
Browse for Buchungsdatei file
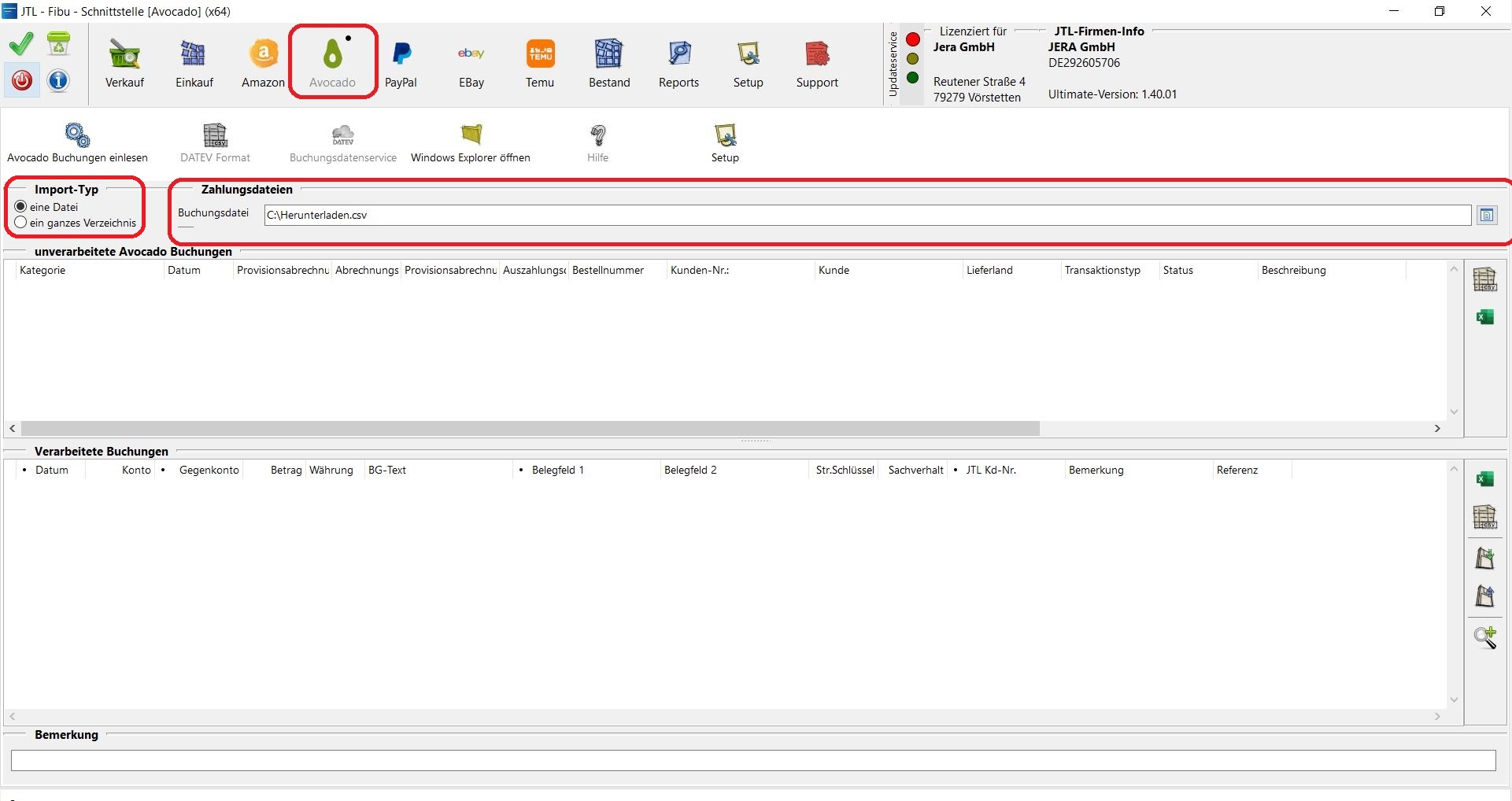tap(1486, 216)
